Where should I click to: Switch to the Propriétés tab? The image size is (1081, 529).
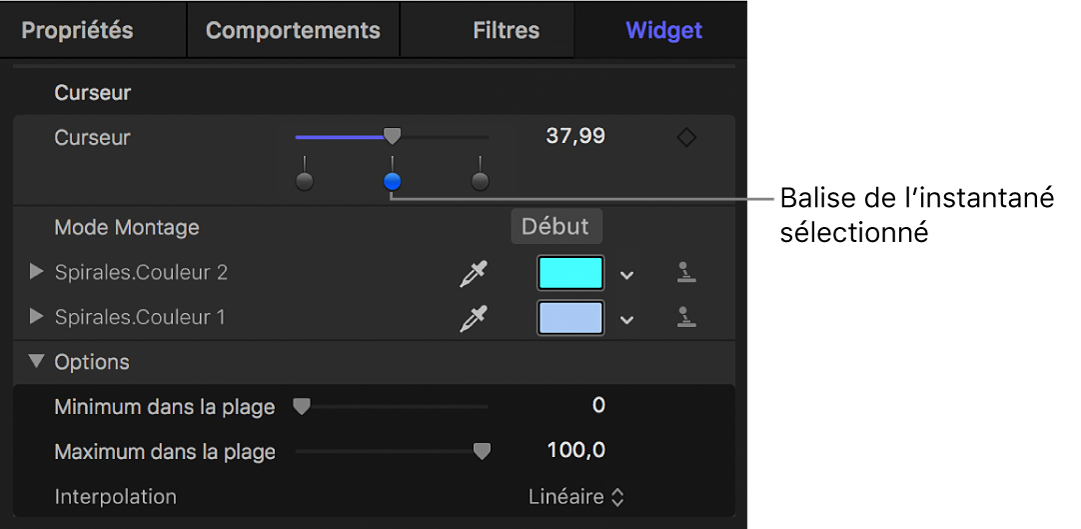click(77, 30)
